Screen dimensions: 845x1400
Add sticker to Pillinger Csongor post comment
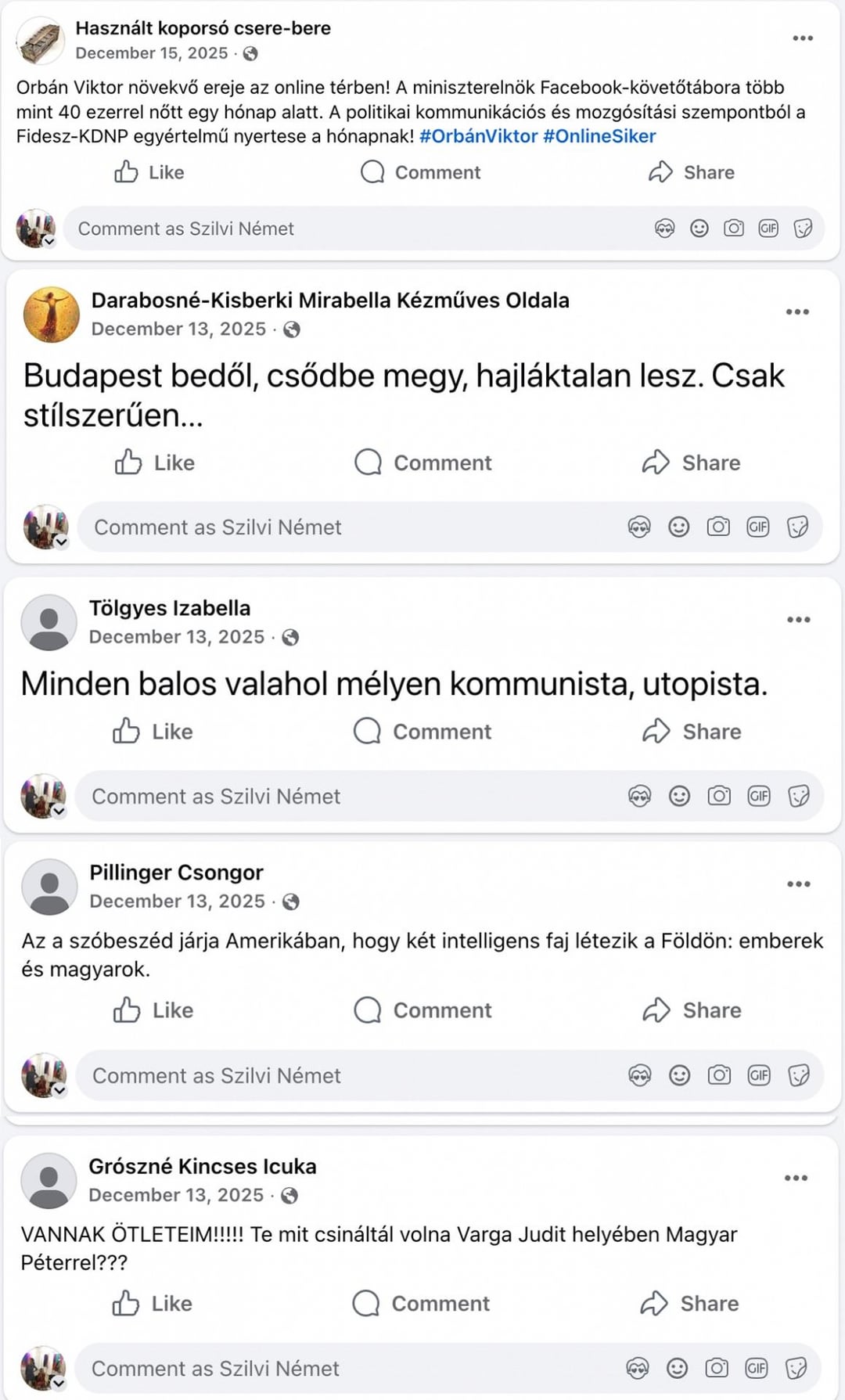point(798,1075)
